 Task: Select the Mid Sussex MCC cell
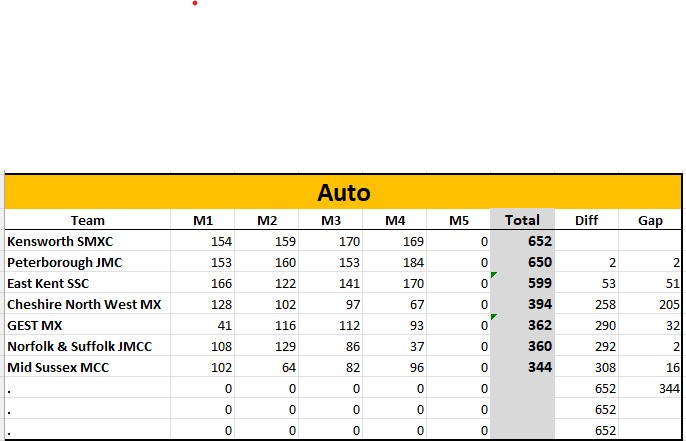pyautogui.click(x=58, y=367)
